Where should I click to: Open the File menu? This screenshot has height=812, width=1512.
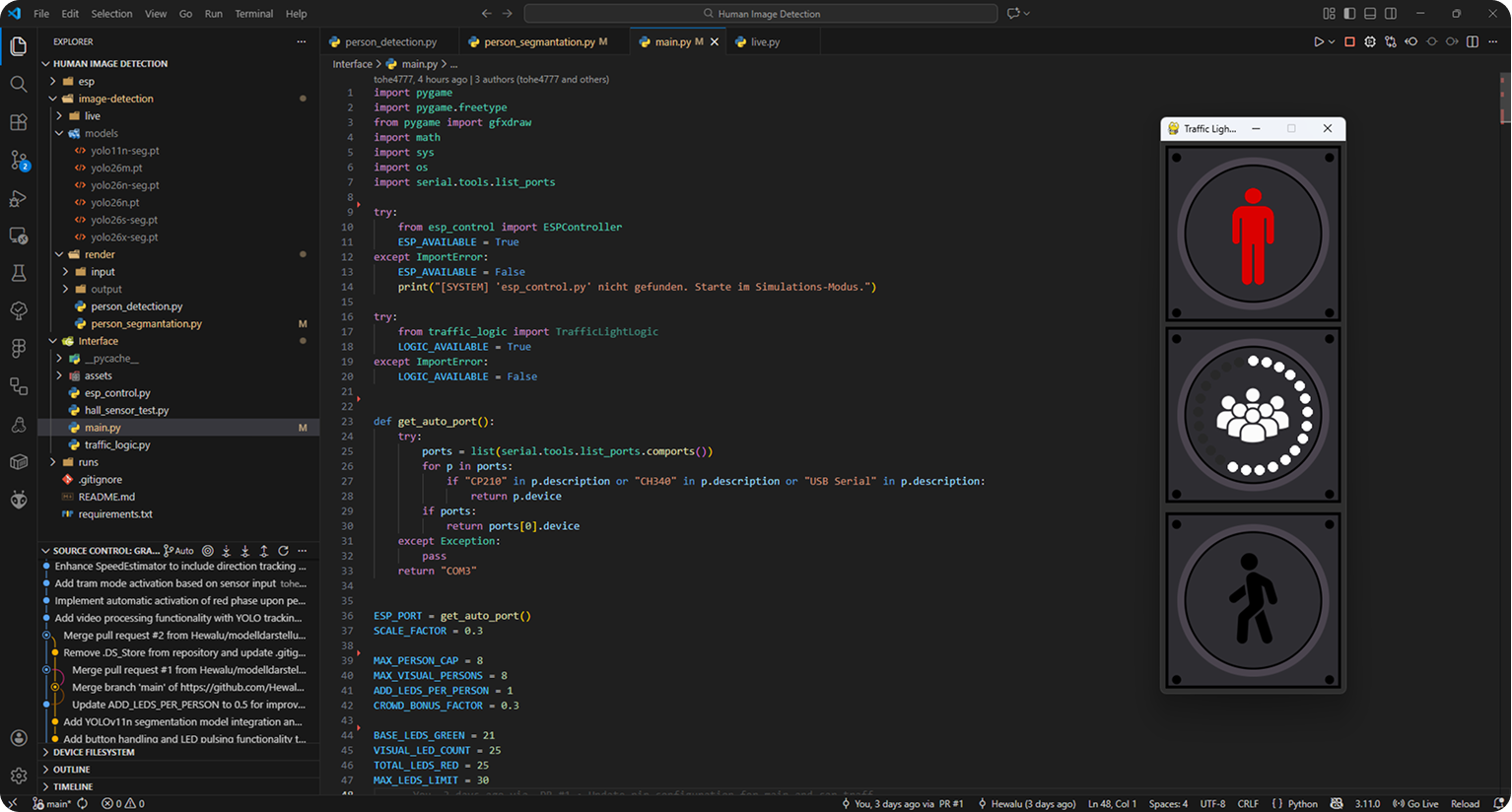tap(41, 14)
